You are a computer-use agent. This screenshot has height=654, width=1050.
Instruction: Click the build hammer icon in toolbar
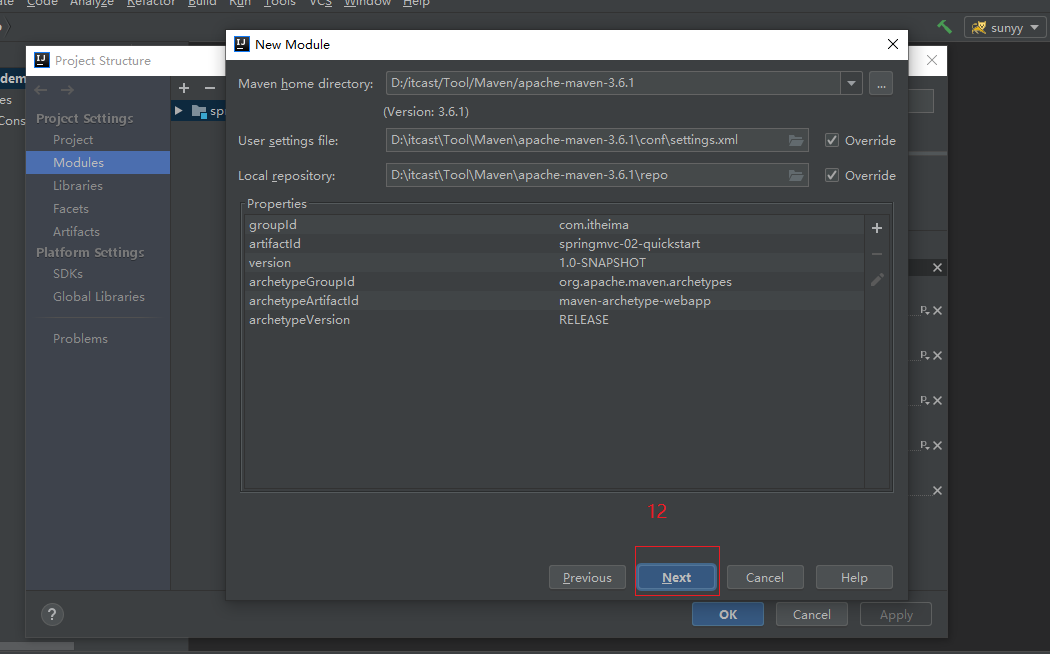pos(944,27)
